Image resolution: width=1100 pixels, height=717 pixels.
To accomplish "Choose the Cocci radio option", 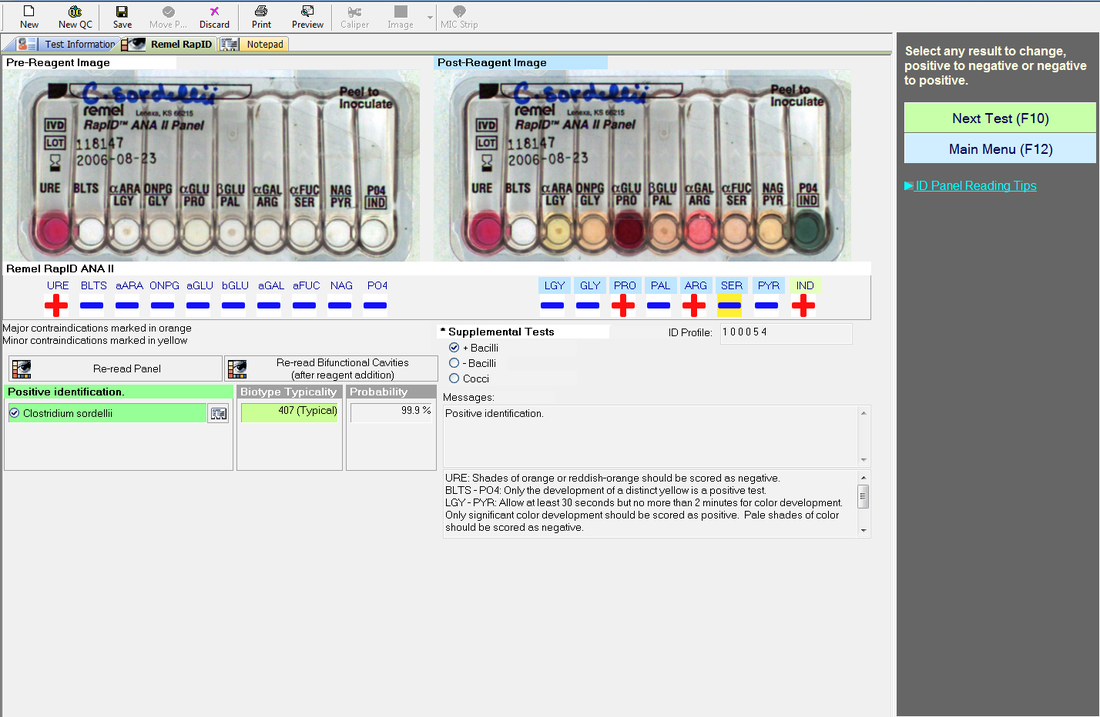I will pyautogui.click(x=454, y=379).
